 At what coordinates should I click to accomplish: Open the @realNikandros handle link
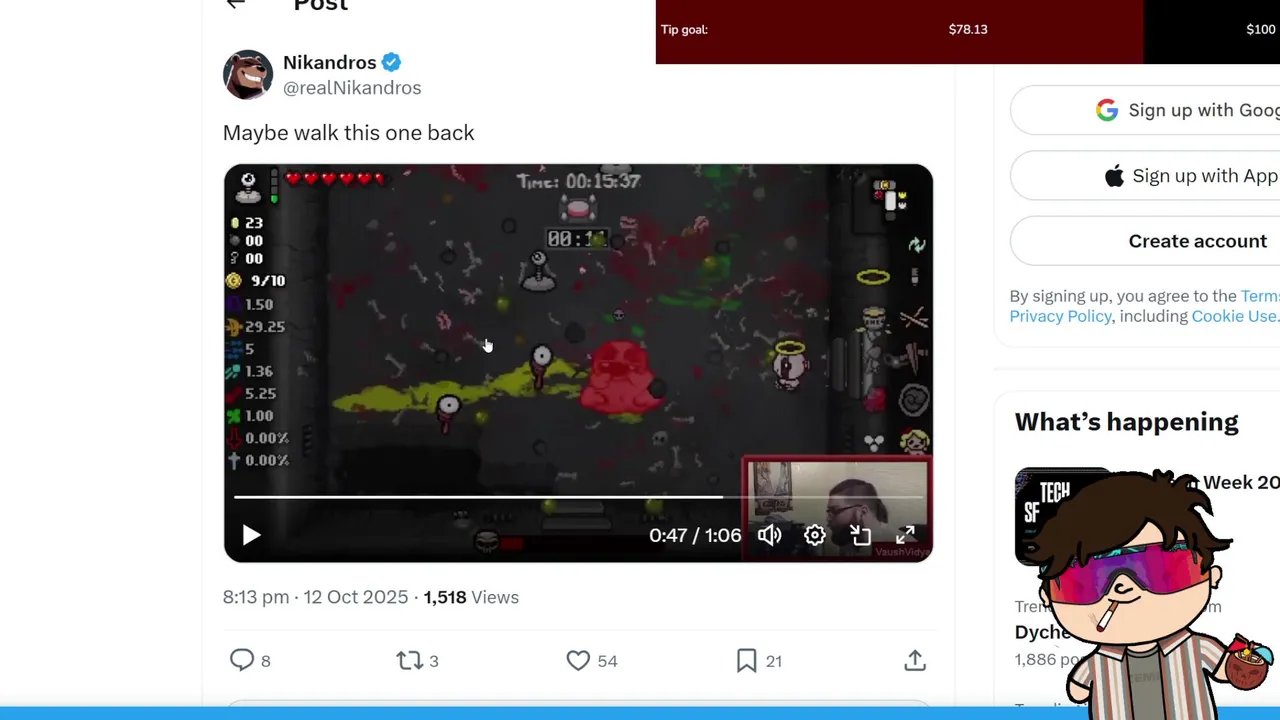[x=352, y=88]
